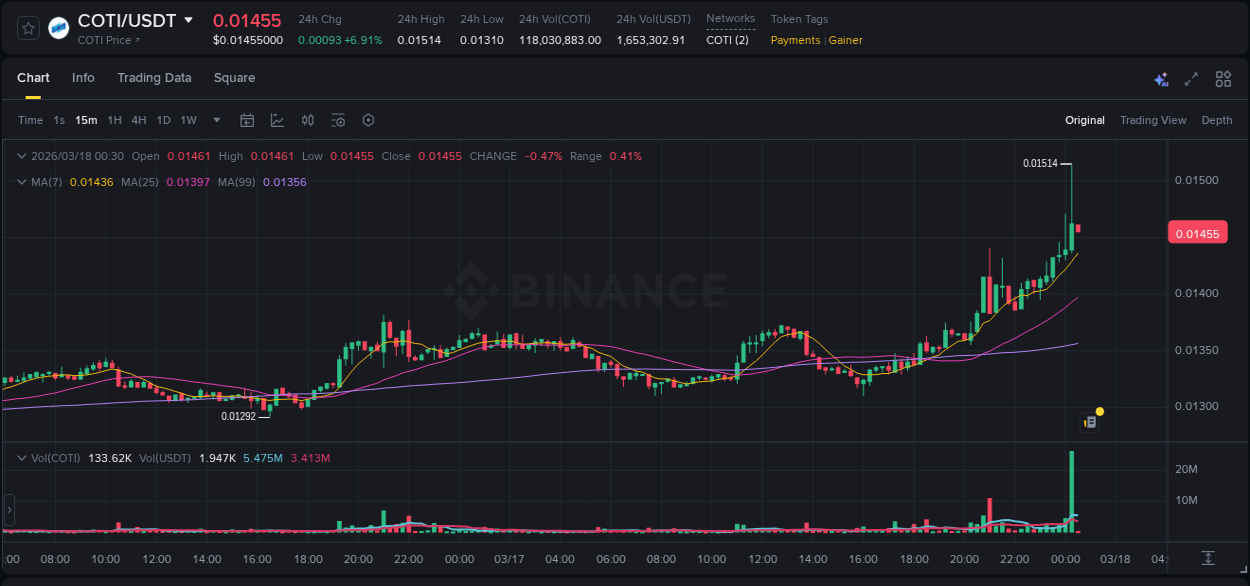Expand the chart with the fullscreen arrows icon
Image resolution: width=1250 pixels, height=586 pixels.
[1191, 78]
